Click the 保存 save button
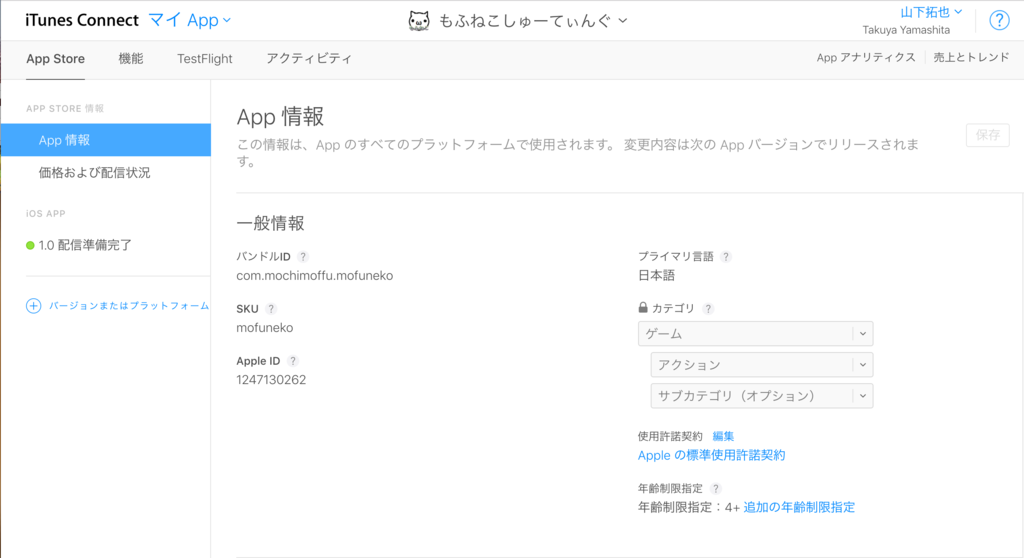This screenshot has height=558, width=1024. (987, 135)
